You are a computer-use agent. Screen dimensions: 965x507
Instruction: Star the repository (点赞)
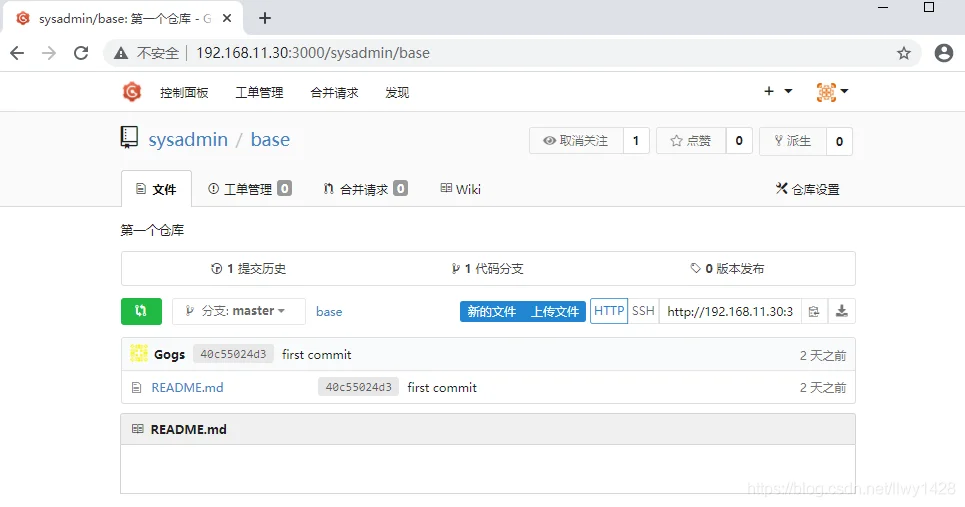pos(691,141)
